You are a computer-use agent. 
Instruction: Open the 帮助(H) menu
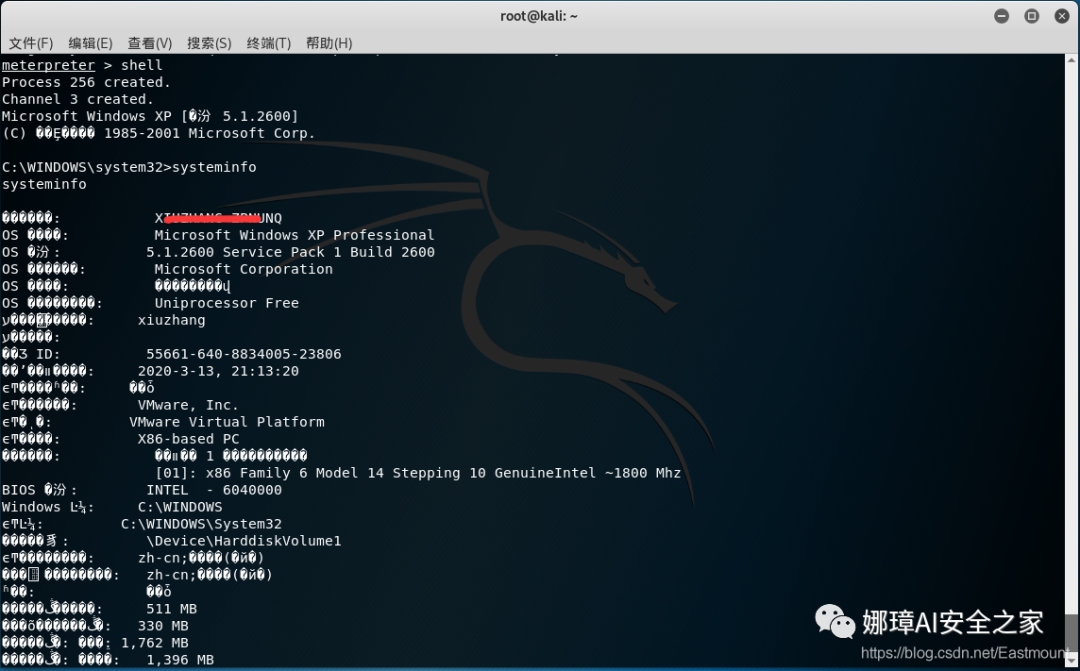(329, 43)
